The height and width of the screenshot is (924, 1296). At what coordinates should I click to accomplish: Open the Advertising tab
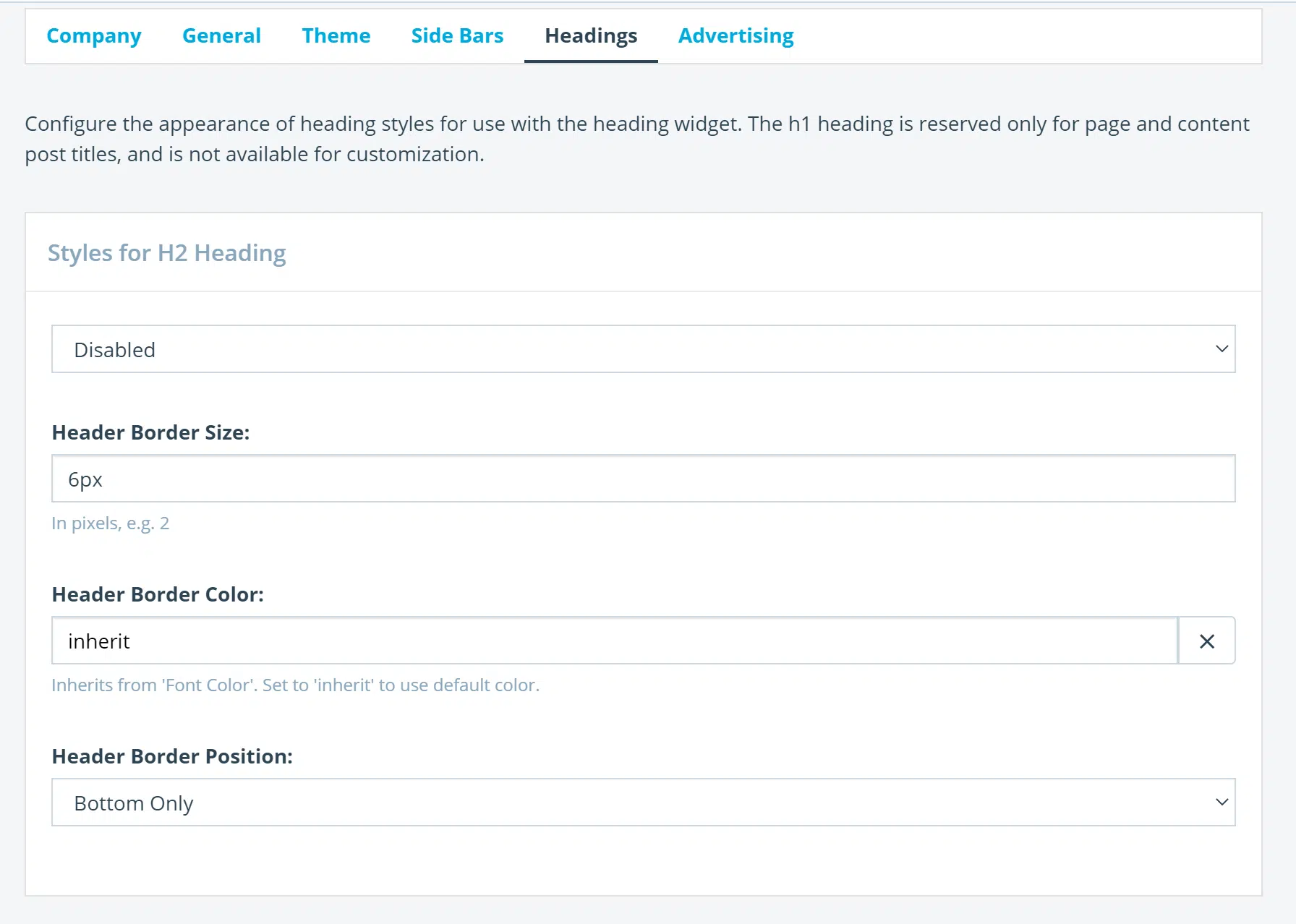point(736,35)
